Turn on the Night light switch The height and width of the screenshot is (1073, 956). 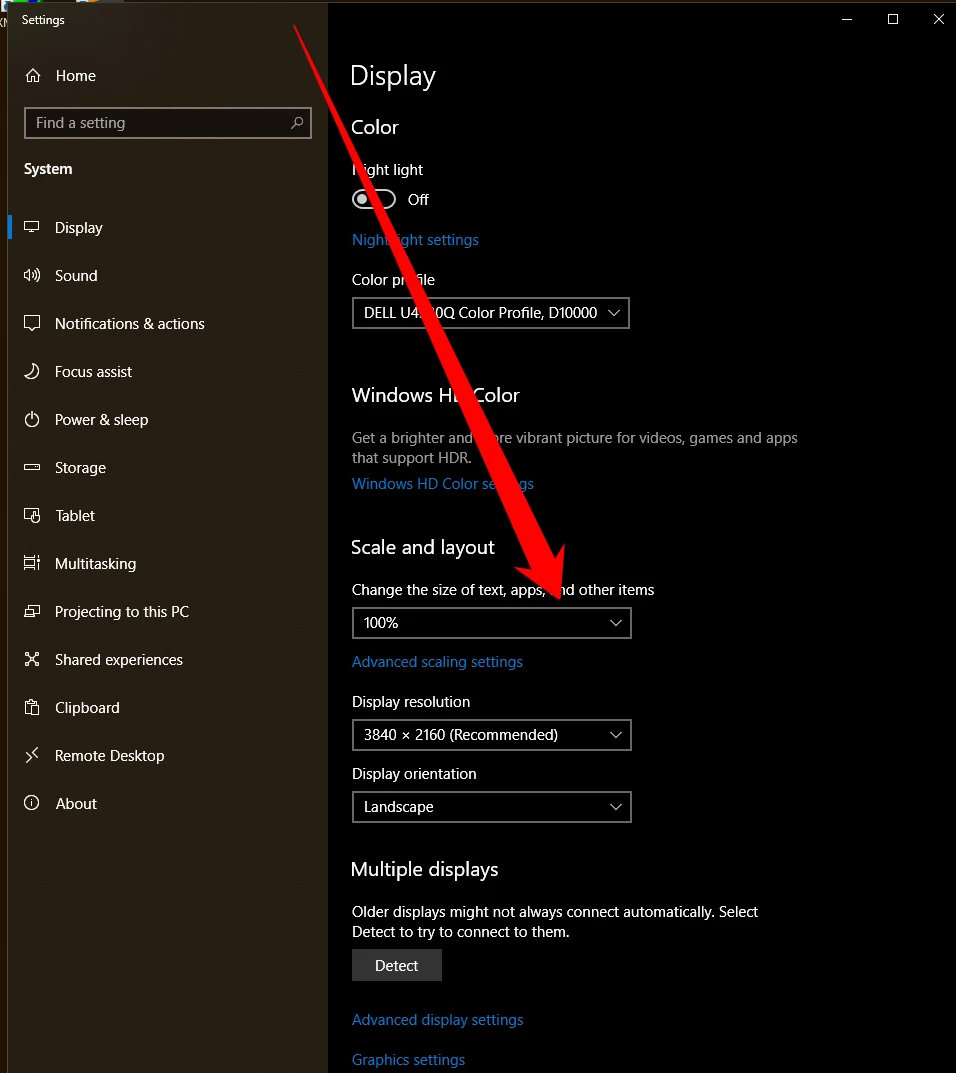[374, 199]
